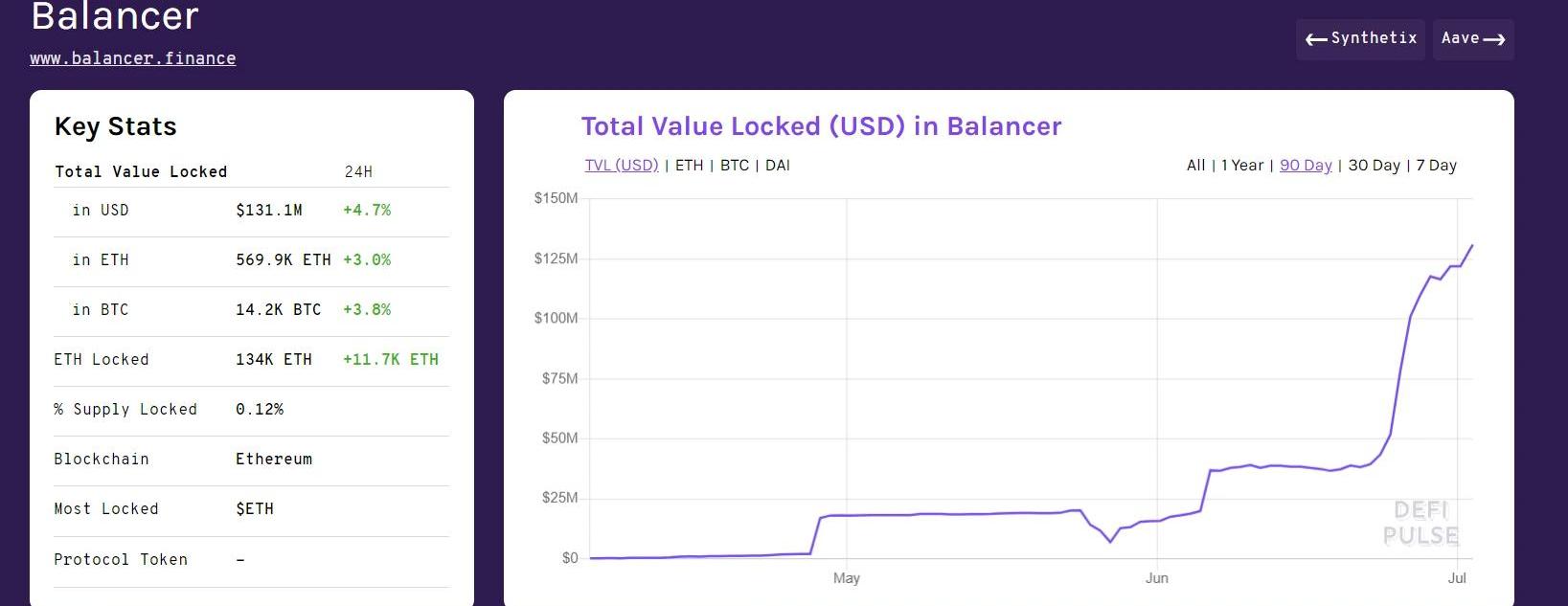Click the chart line peak near Jul
The height and width of the screenshot is (606, 1568).
[x=1471, y=246]
